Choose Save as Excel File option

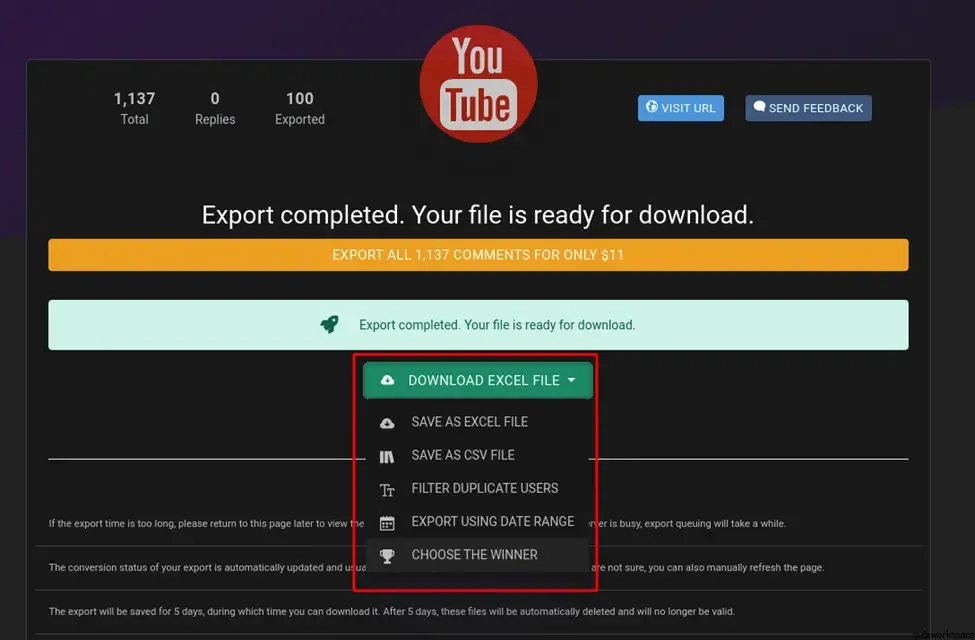(x=477, y=422)
